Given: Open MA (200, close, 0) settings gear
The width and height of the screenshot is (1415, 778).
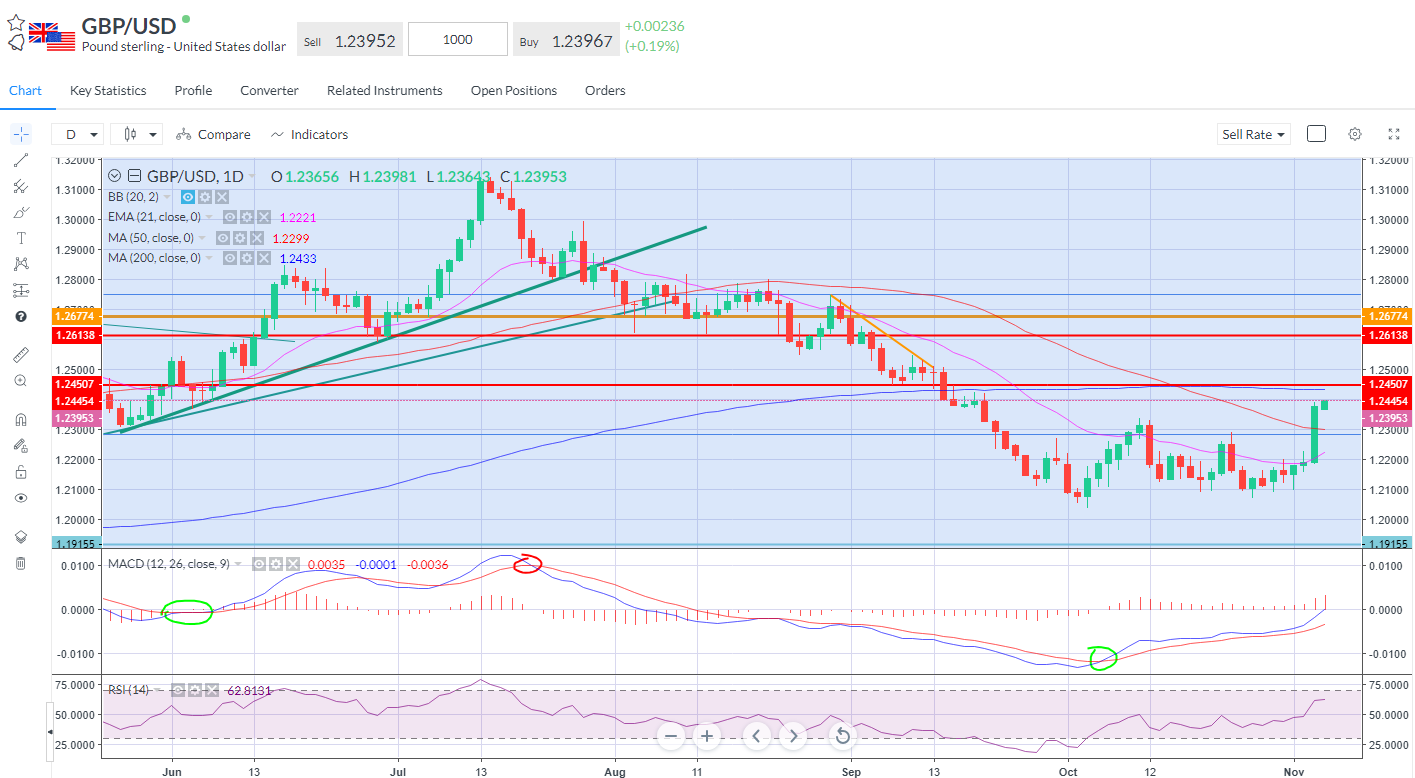Looking at the screenshot, I should [247, 258].
